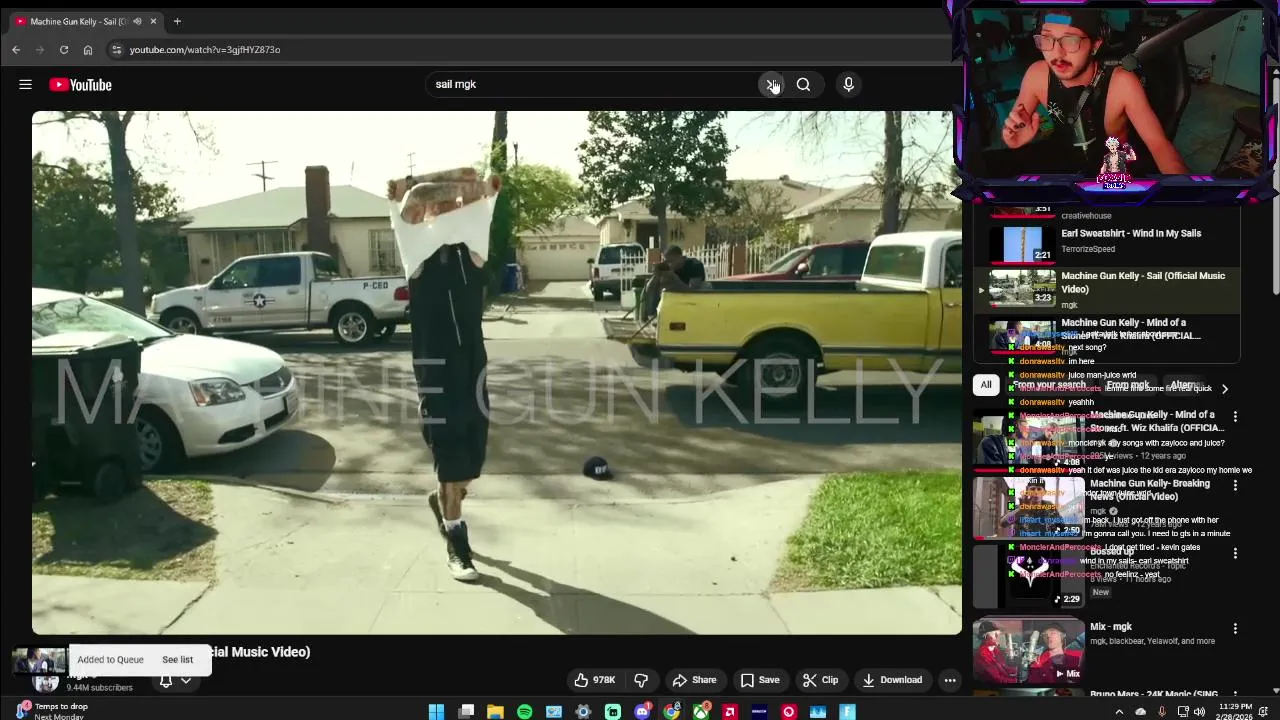Open the YouTube guide hamburger menu
Screen dimensions: 1280x720
[x=25, y=85]
